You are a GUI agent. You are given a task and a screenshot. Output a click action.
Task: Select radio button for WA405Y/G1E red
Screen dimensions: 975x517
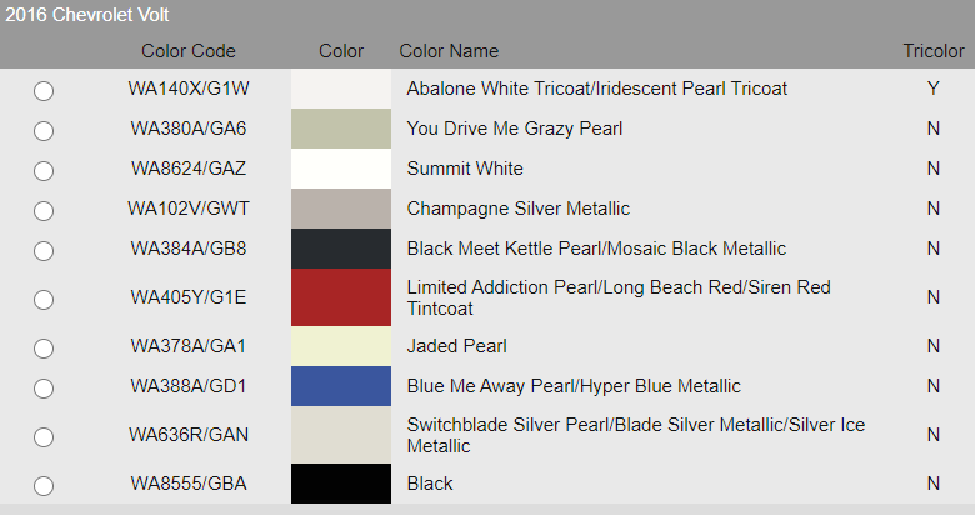[x=44, y=299]
